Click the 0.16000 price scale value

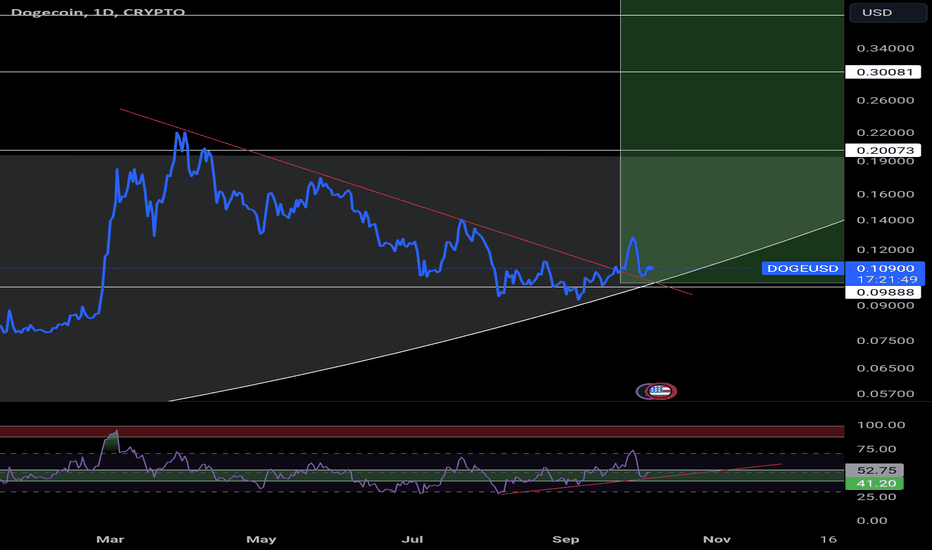tap(885, 194)
